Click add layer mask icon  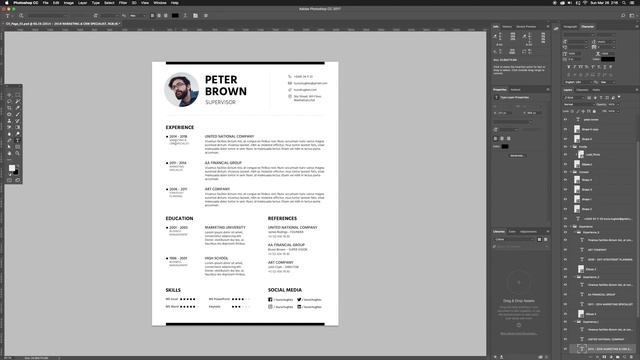[x=604, y=357]
